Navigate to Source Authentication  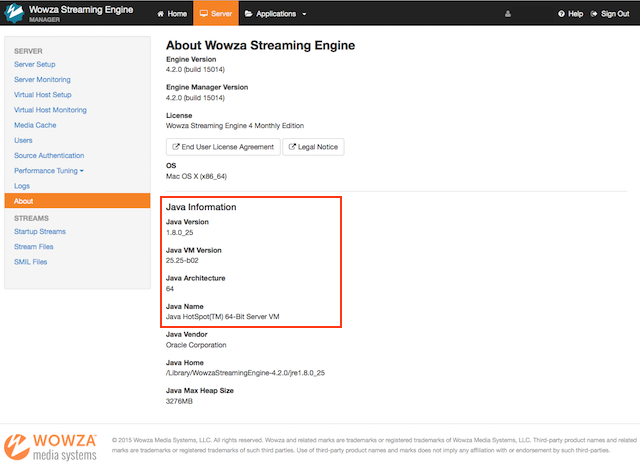(x=49, y=156)
